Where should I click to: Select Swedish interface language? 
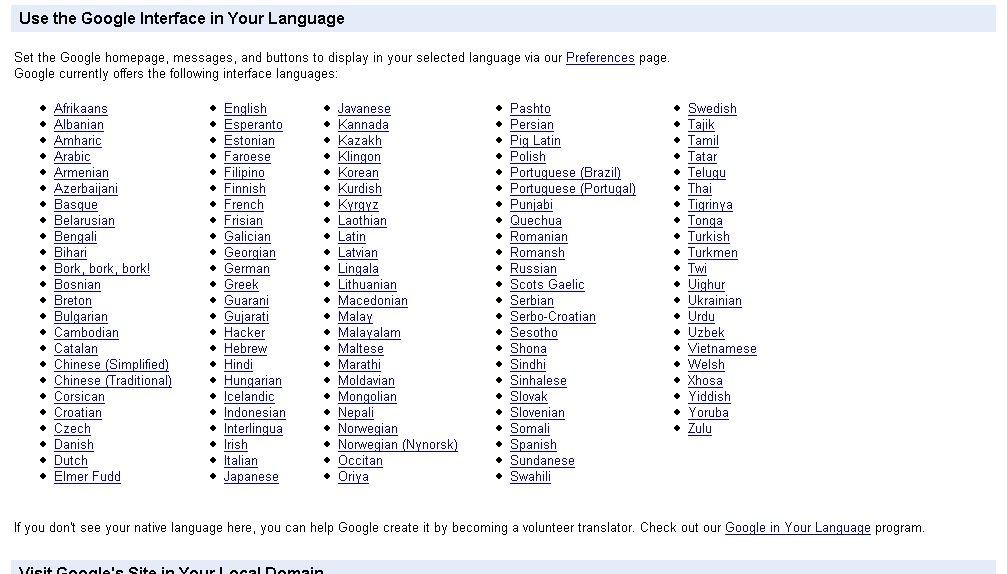[x=712, y=109]
